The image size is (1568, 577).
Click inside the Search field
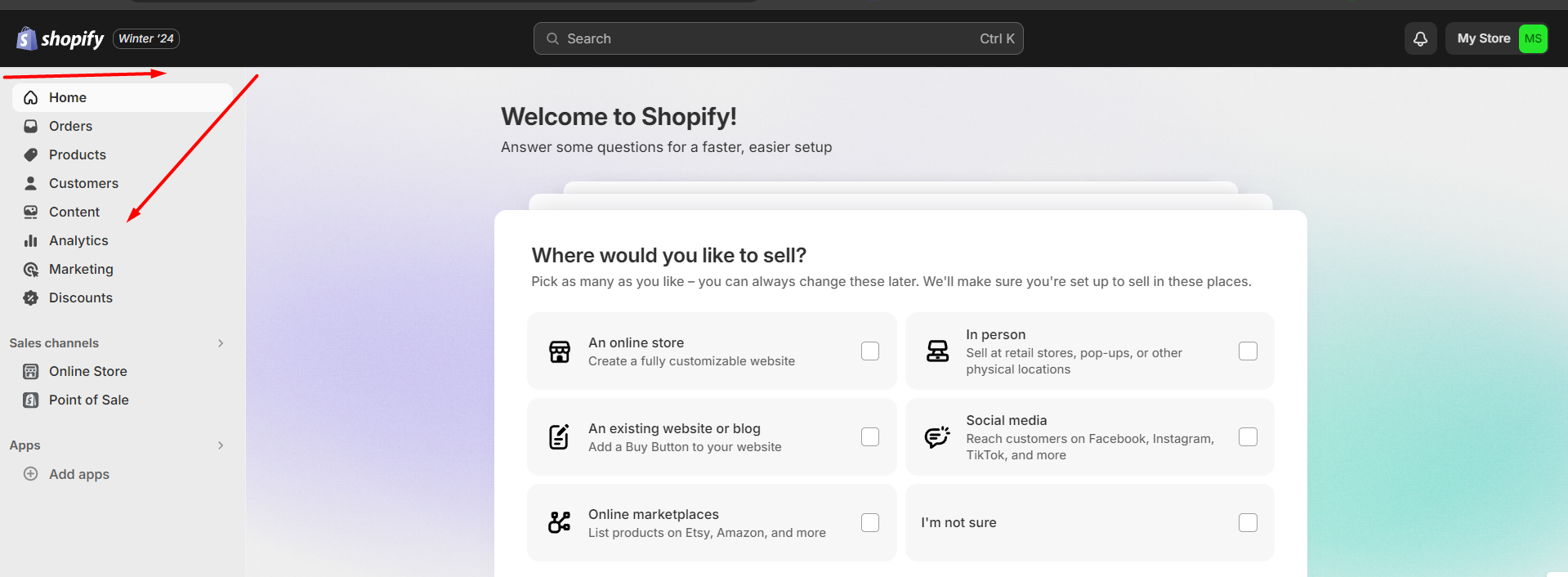click(x=776, y=38)
